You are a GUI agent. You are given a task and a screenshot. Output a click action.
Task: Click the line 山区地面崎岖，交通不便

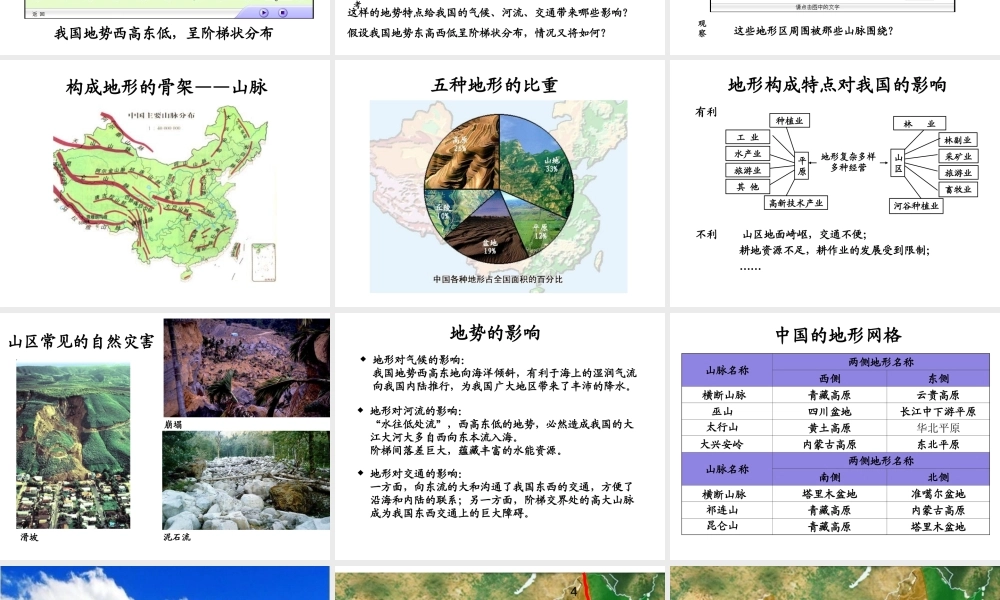(x=805, y=234)
